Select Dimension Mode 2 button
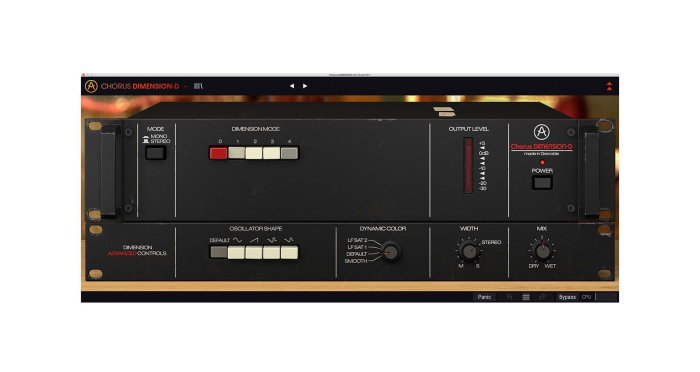Screen dimensions: 700x372 254,153
